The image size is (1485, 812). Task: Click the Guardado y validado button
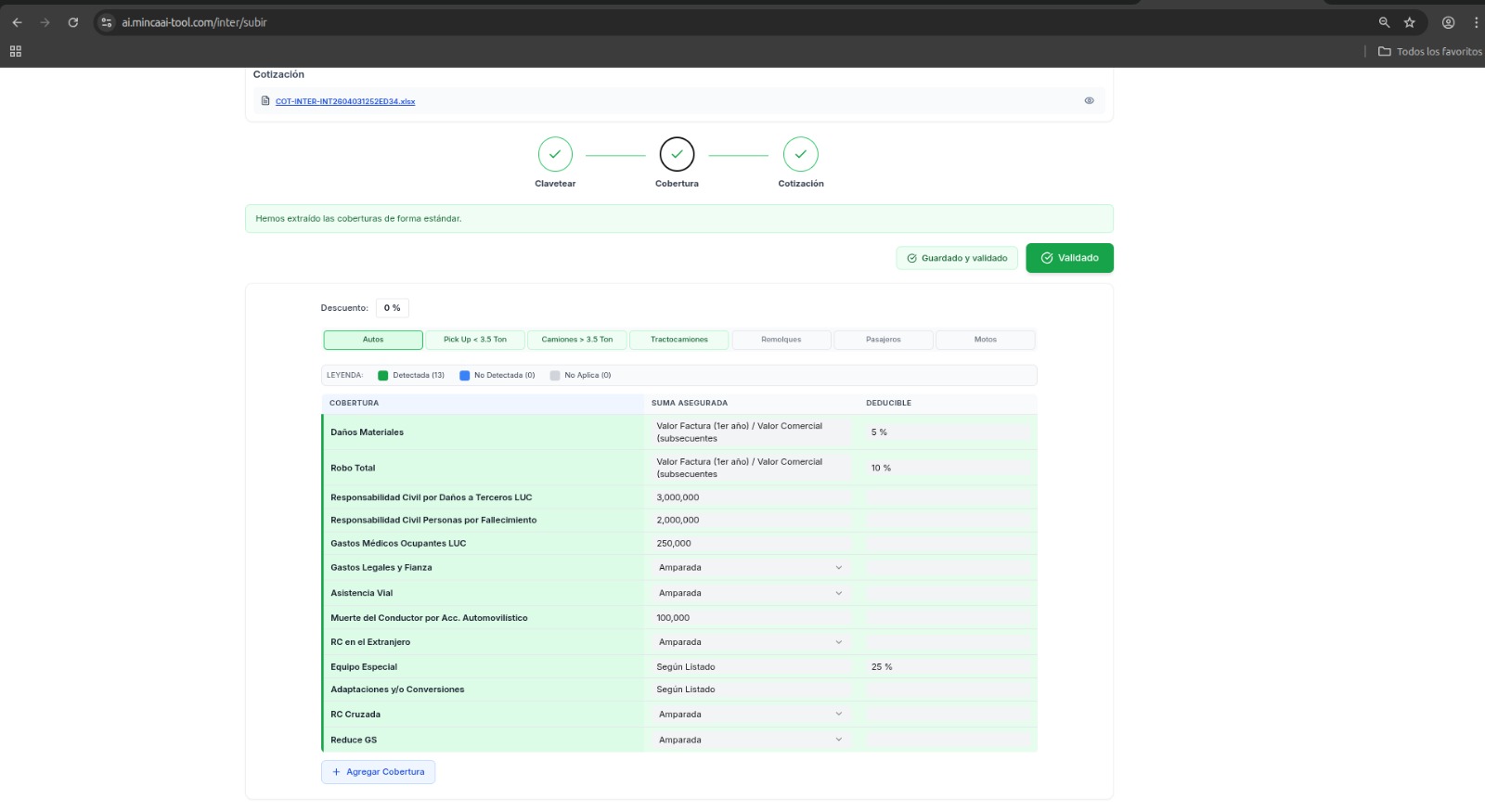coord(957,258)
